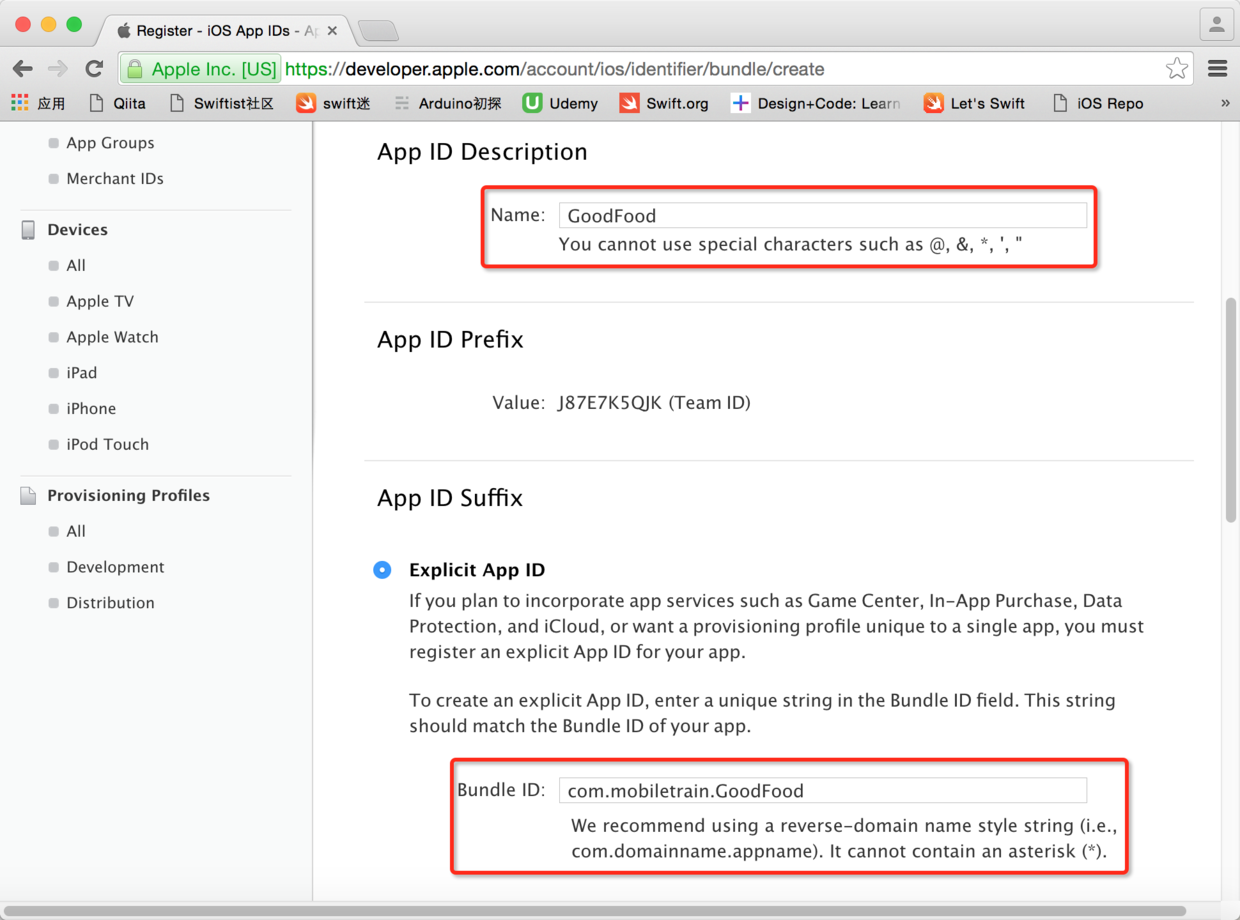Open the apps grid bookmark icon
1240x920 pixels.
tap(20, 103)
